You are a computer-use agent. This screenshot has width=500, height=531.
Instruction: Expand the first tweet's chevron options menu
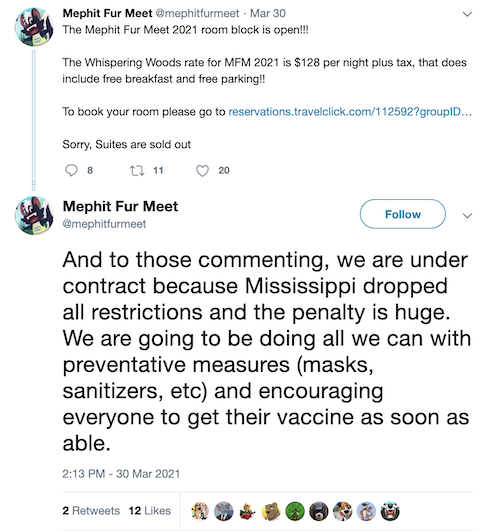[467, 14]
